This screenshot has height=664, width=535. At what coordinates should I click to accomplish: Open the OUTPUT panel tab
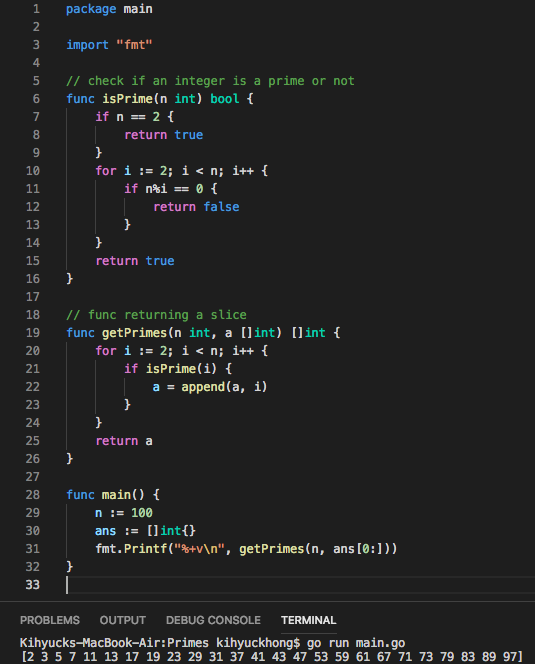point(122,620)
